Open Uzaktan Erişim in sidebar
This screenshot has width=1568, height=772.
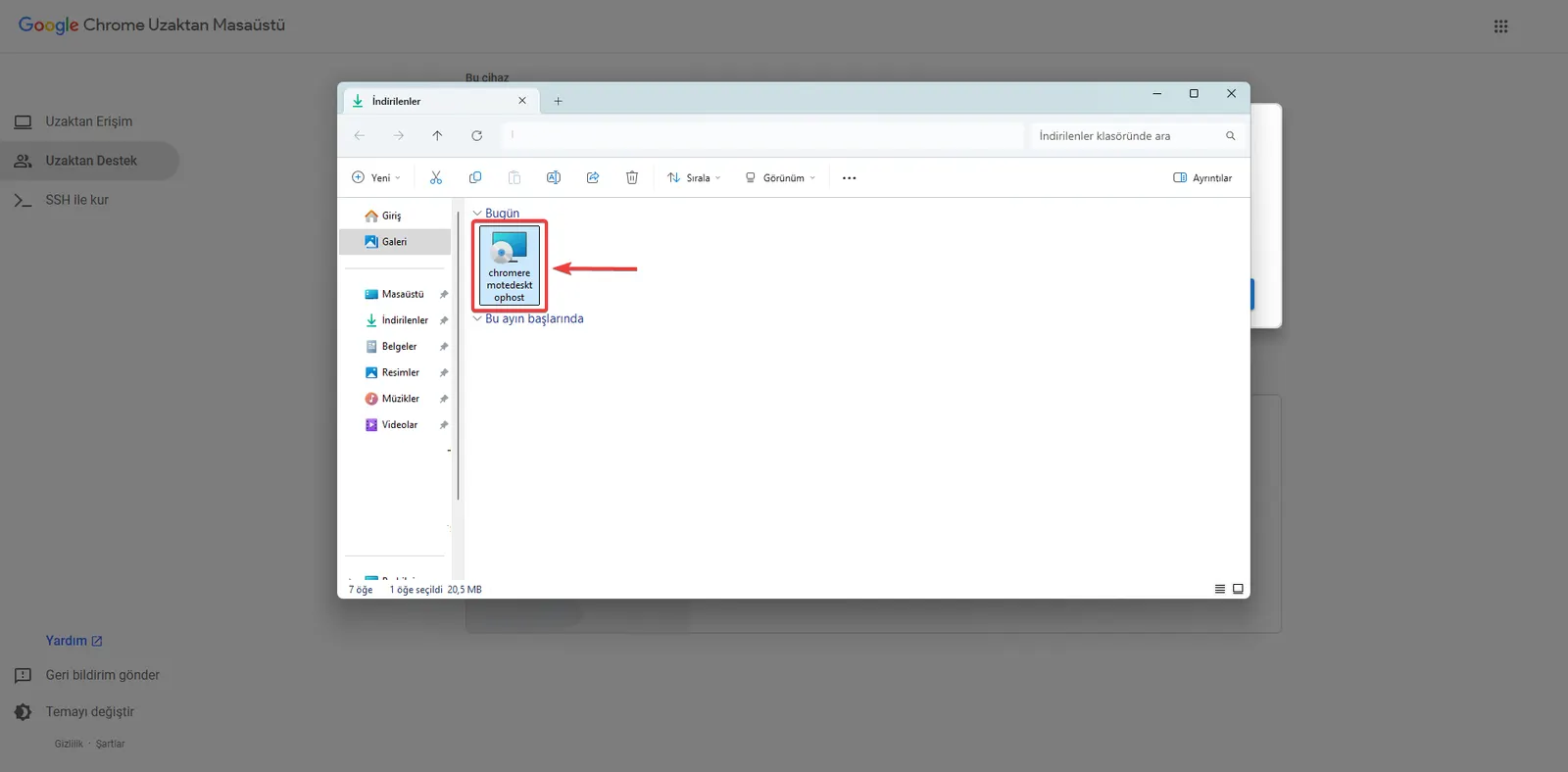(x=88, y=121)
